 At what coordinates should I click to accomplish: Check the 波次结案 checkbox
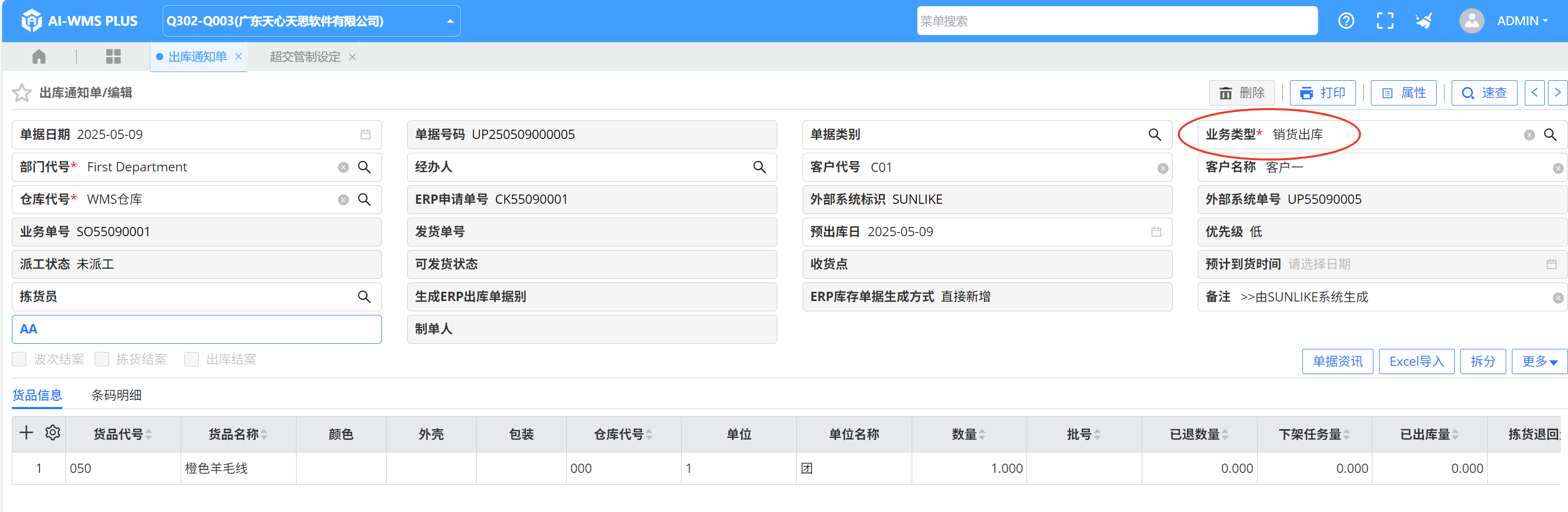(20, 359)
